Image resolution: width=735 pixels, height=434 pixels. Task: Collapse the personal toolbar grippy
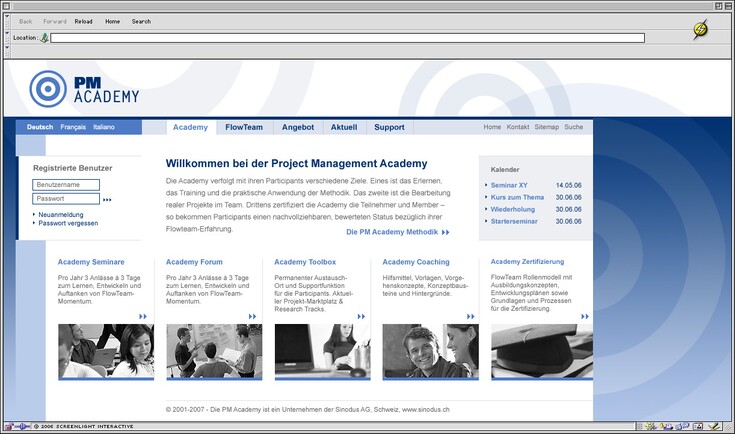click(7, 51)
